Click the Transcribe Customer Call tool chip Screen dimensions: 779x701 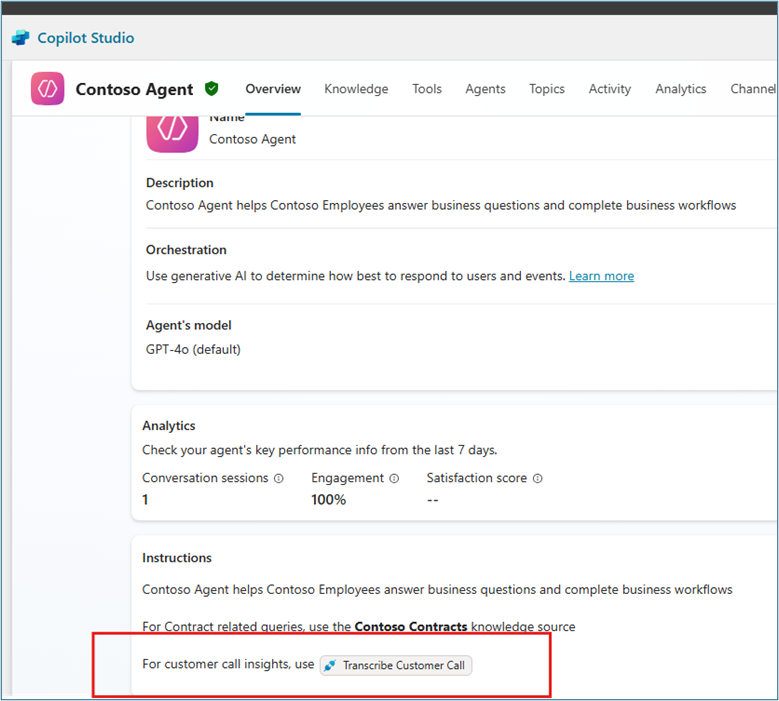pyautogui.click(x=395, y=665)
